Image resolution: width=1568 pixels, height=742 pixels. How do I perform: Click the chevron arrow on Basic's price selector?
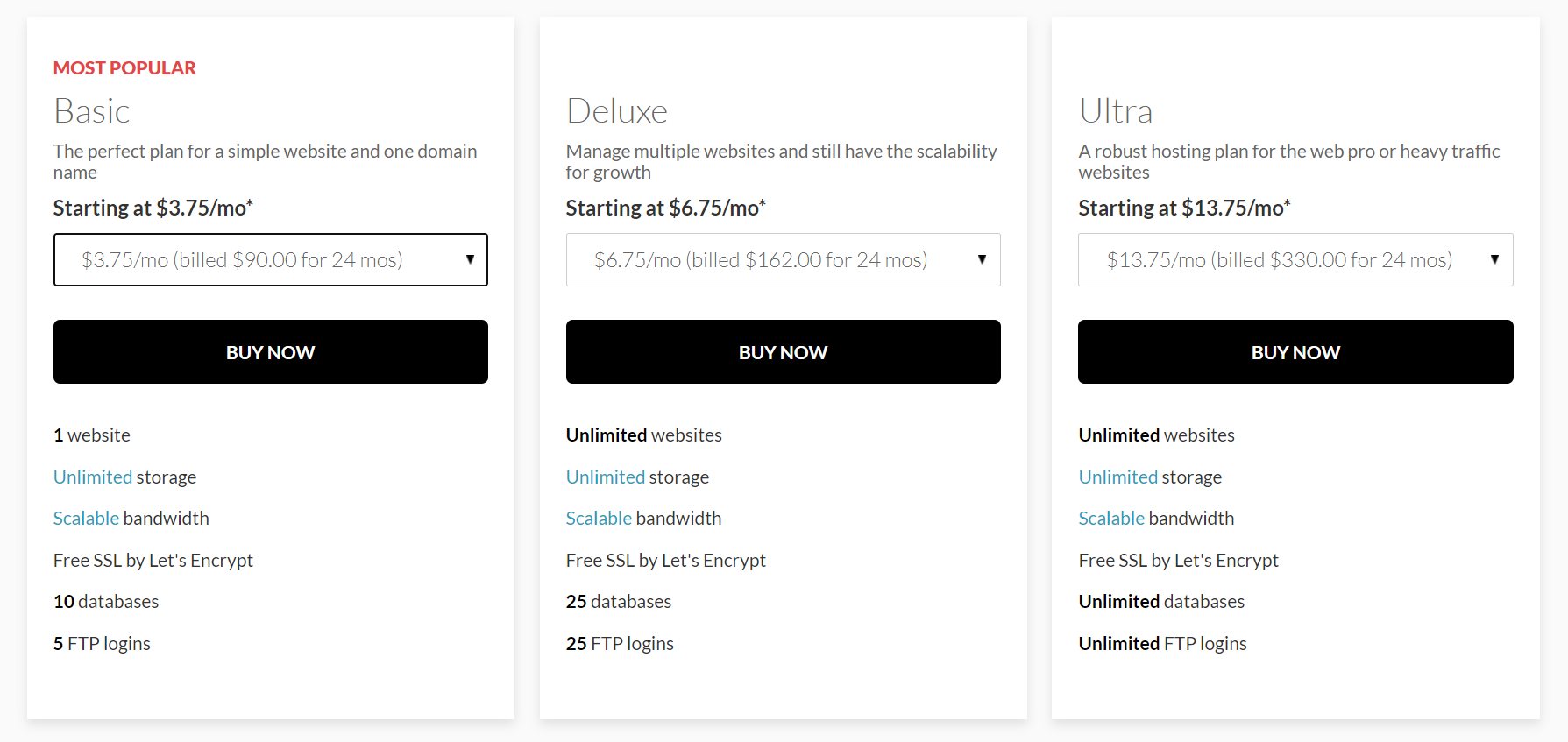[x=469, y=259]
